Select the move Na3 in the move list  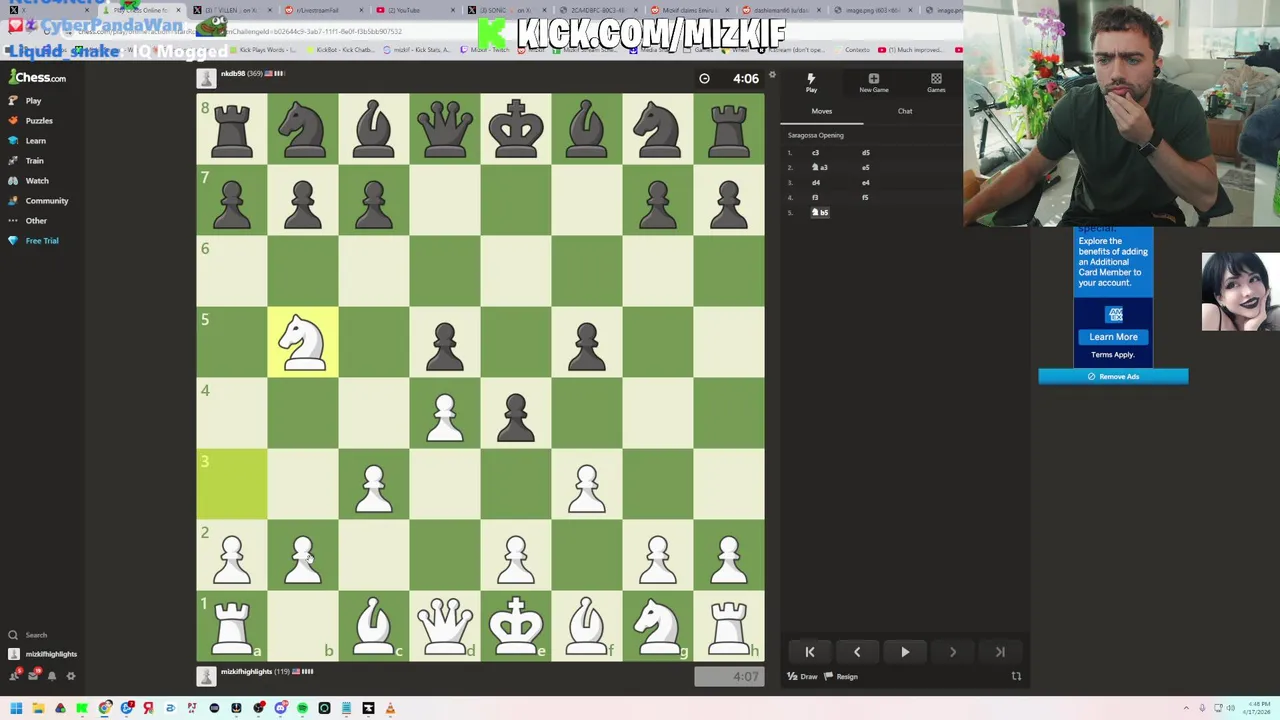click(x=819, y=168)
